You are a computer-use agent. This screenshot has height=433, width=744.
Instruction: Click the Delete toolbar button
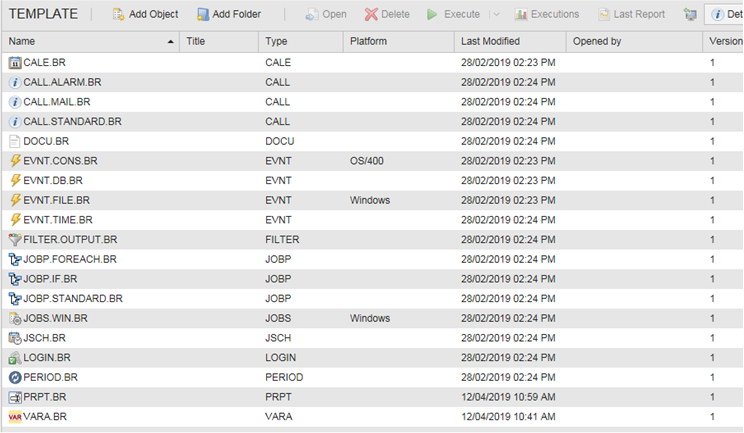[387, 15]
